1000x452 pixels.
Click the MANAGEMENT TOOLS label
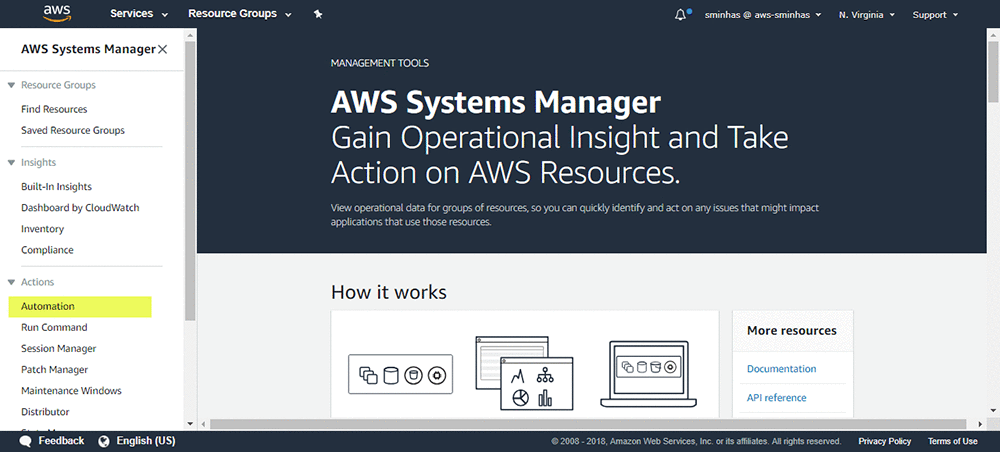(380, 63)
